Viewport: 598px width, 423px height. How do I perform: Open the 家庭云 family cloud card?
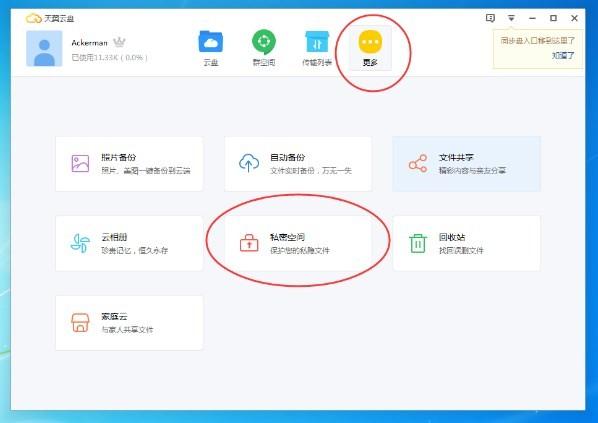coord(129,323)
